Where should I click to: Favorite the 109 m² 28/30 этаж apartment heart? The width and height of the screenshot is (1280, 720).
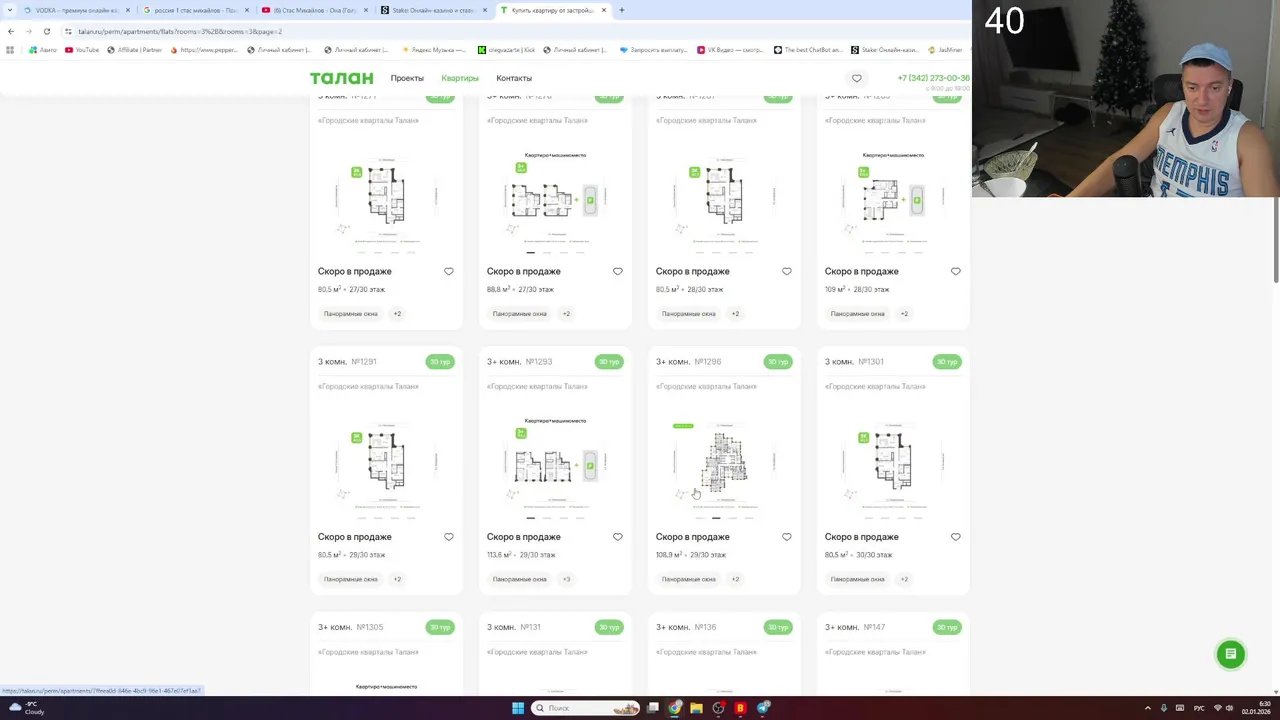(955, 271)
